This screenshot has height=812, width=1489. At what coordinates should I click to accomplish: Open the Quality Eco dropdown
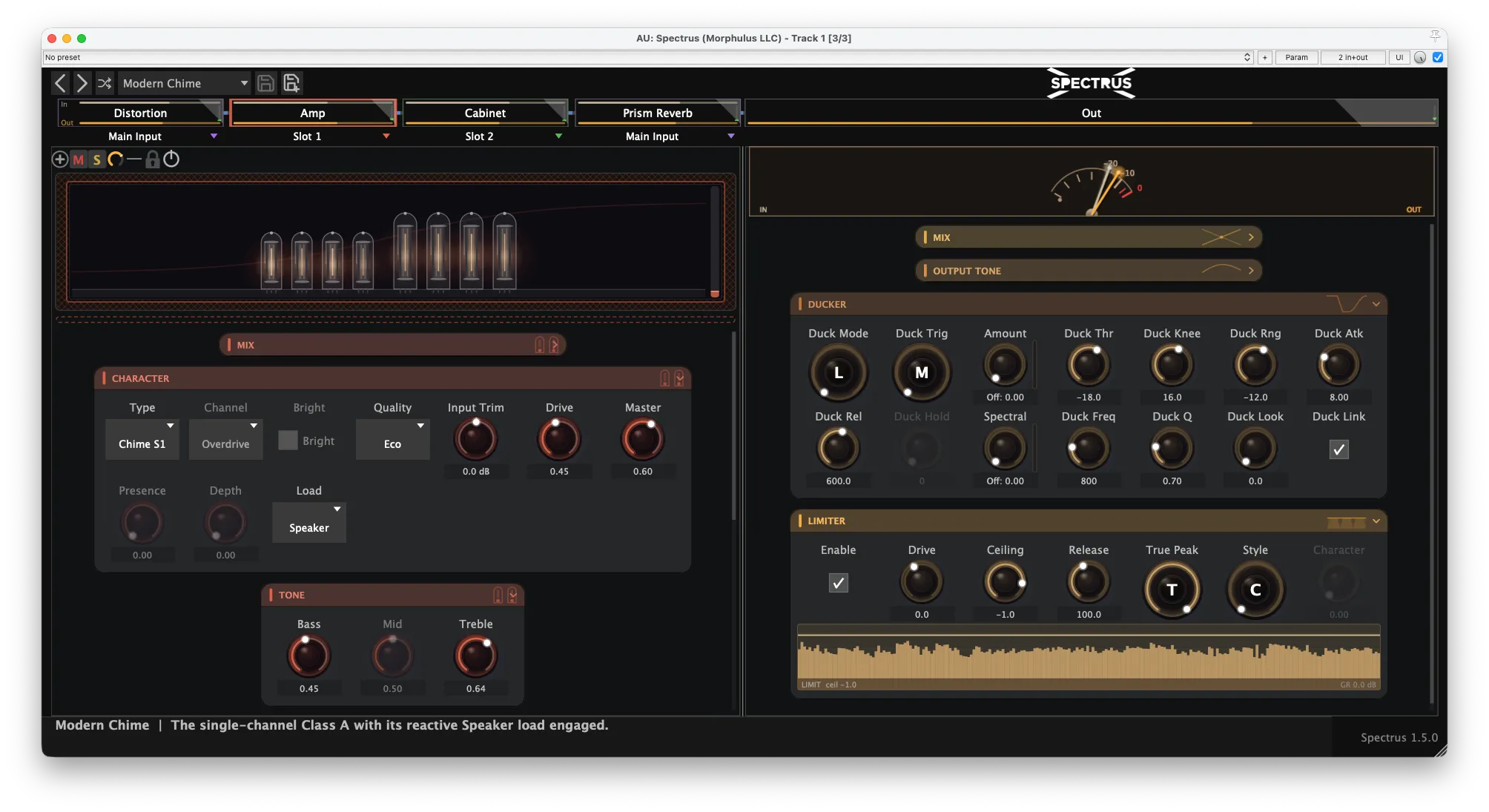point(392,439)
